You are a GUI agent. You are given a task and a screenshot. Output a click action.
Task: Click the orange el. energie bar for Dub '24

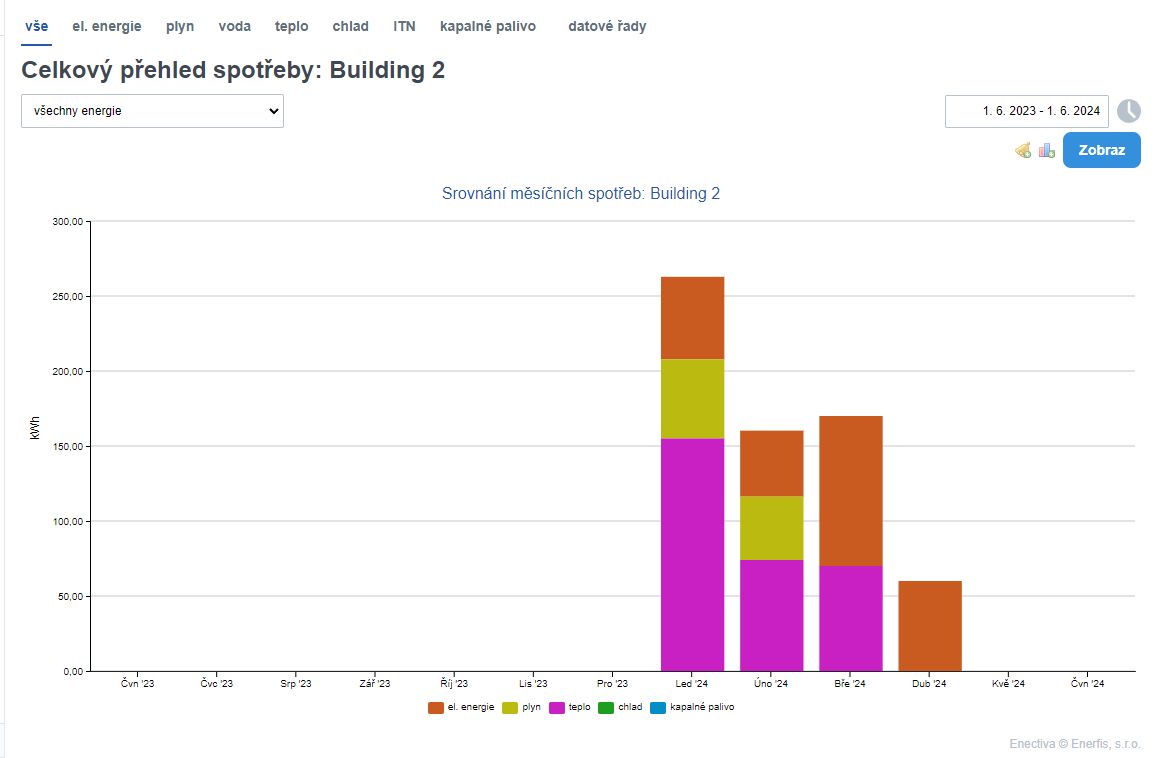tap(929, 625)
